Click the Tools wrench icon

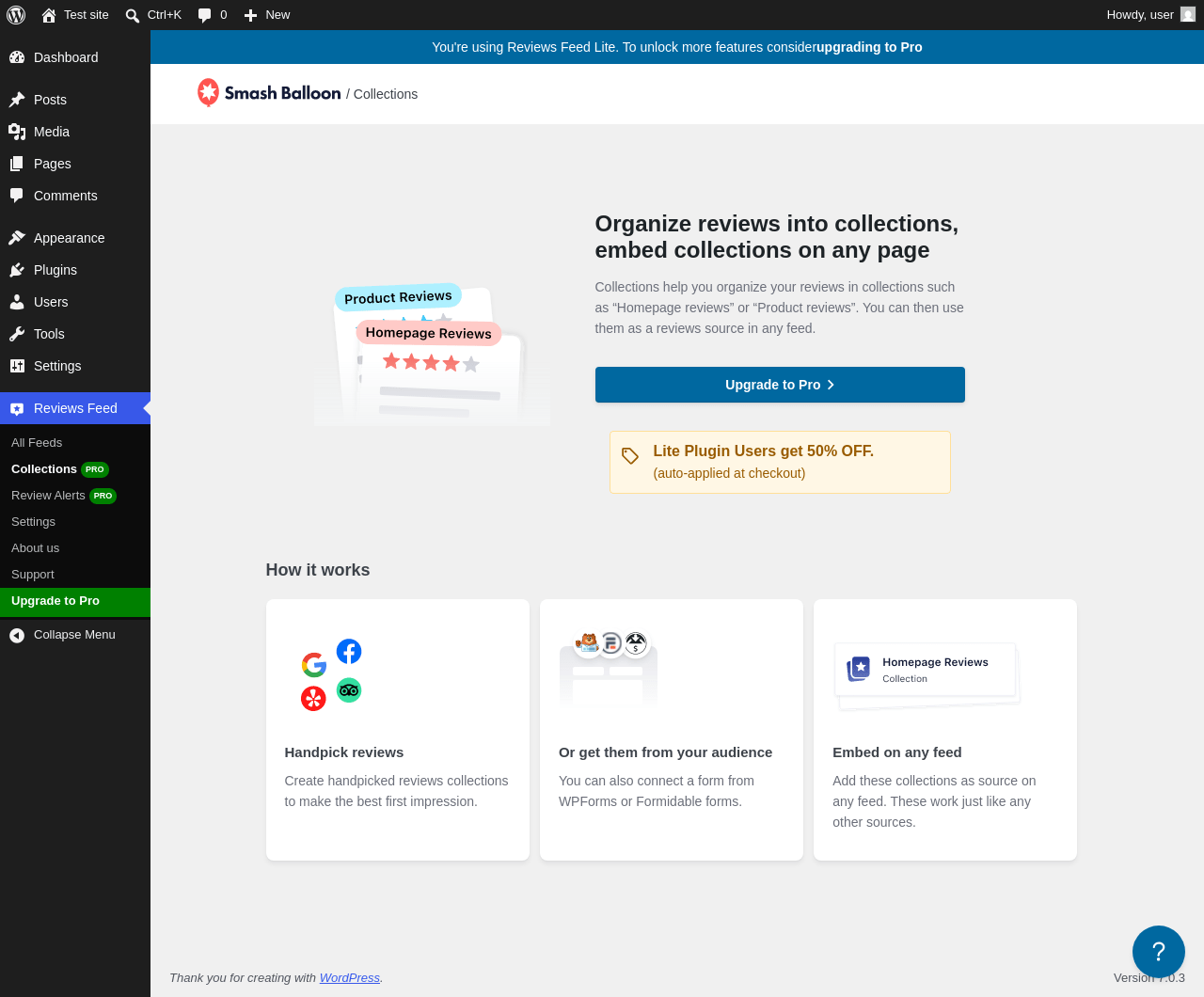[17, 334]
